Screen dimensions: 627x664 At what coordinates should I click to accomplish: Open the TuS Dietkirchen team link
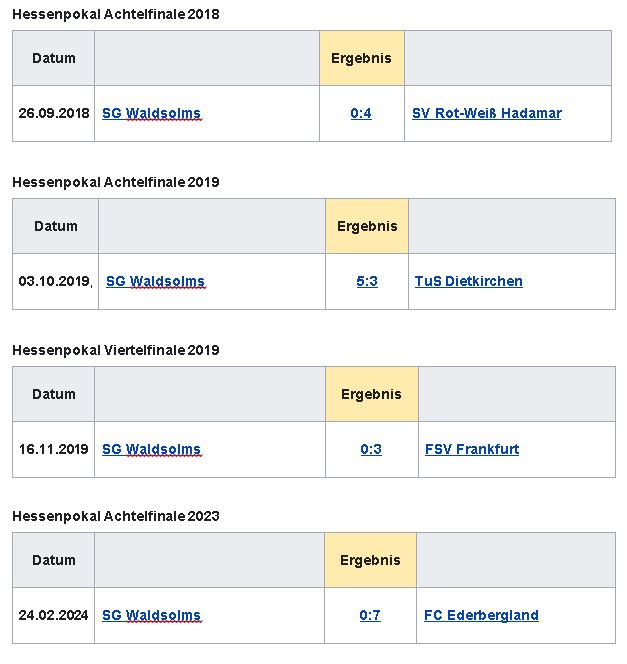click(468, 281)
